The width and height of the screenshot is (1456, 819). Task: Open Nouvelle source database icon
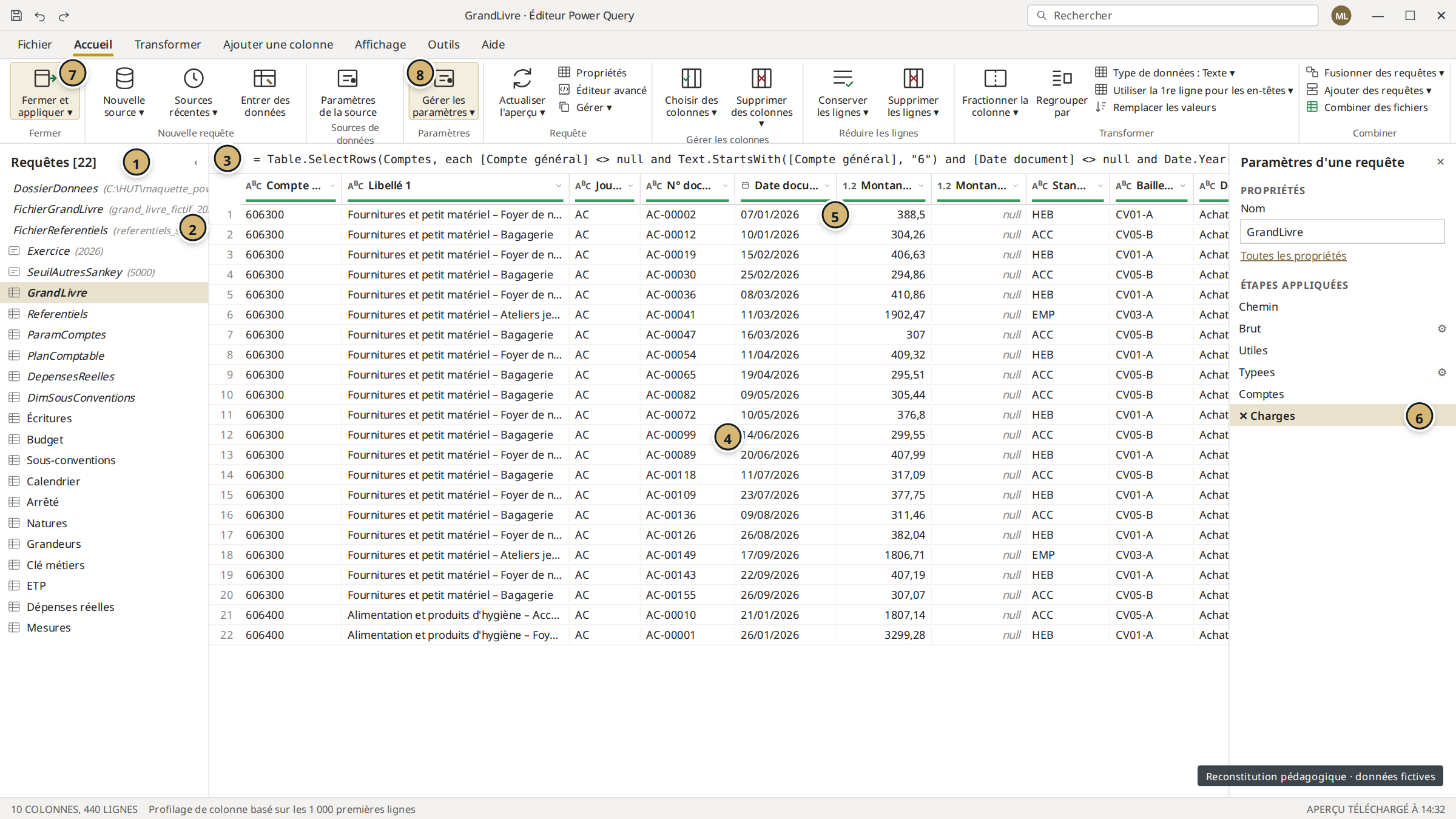[x=124, y=78]
